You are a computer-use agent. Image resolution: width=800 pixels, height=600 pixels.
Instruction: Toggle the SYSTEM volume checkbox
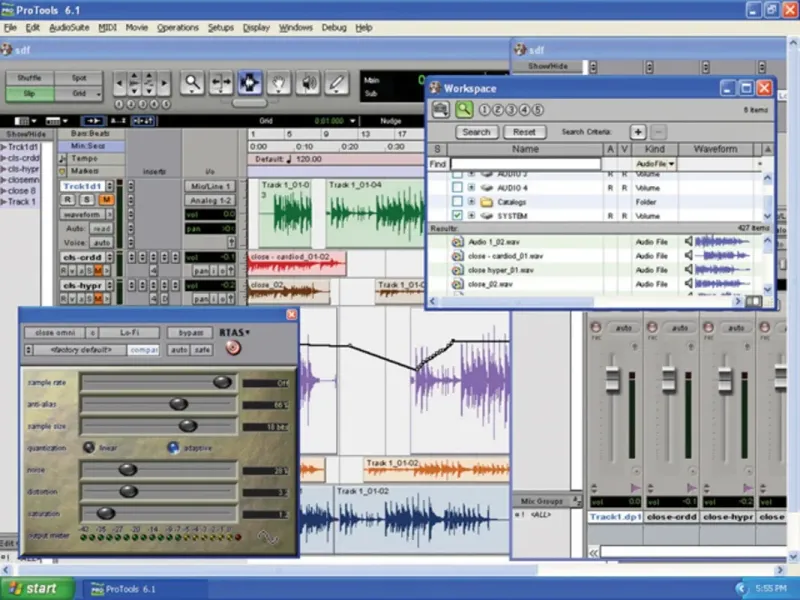[457, 215]
